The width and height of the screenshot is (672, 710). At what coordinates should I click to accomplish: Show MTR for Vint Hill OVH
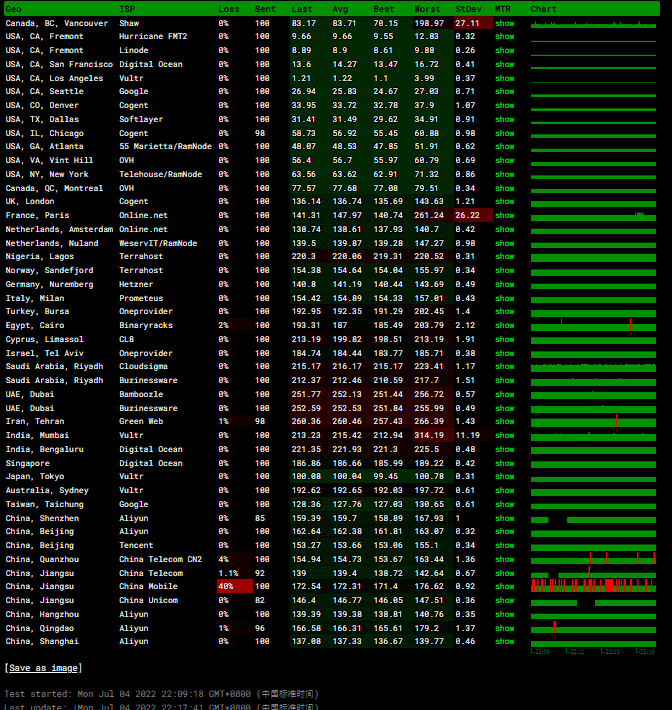504,160
